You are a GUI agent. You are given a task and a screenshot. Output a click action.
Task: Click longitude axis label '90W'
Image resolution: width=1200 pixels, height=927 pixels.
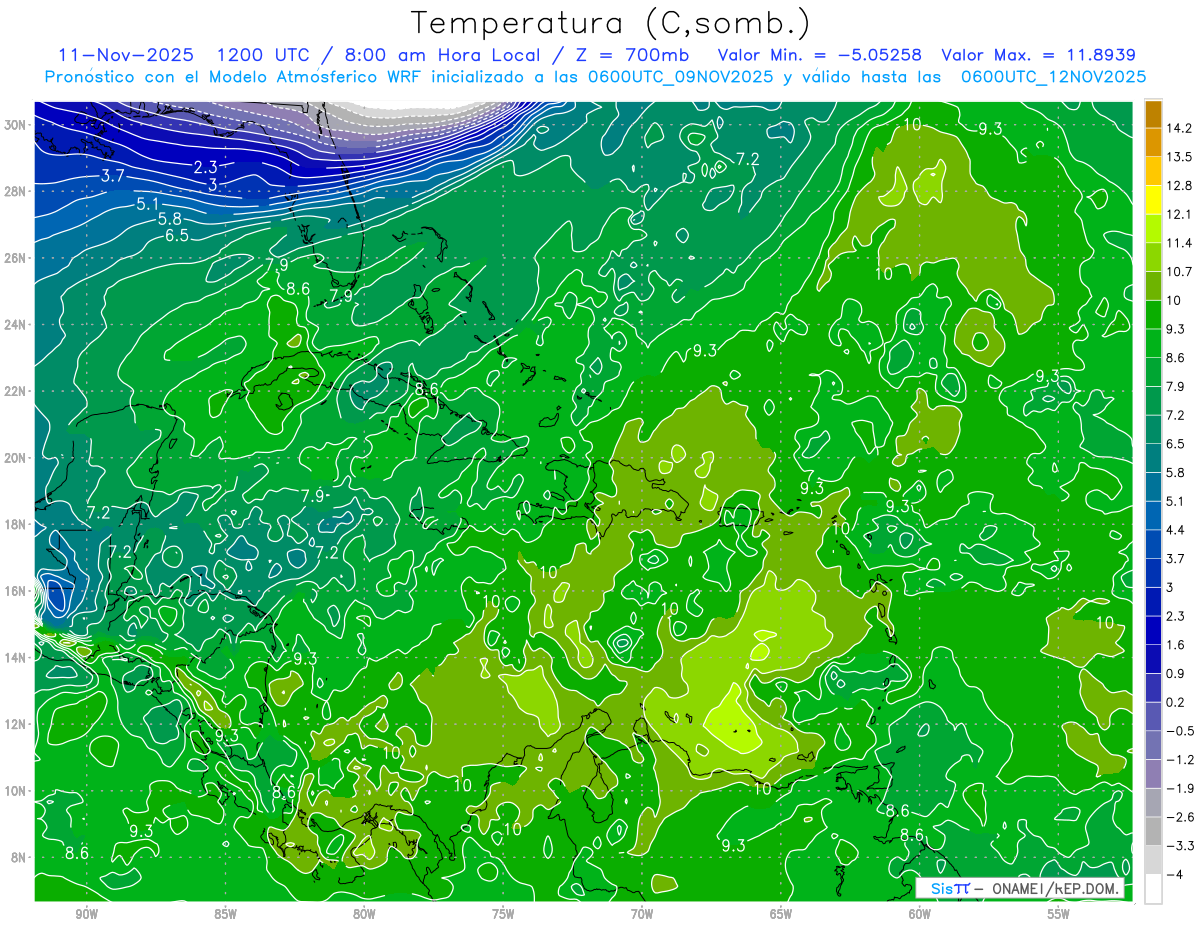click(x=86, y=914)
